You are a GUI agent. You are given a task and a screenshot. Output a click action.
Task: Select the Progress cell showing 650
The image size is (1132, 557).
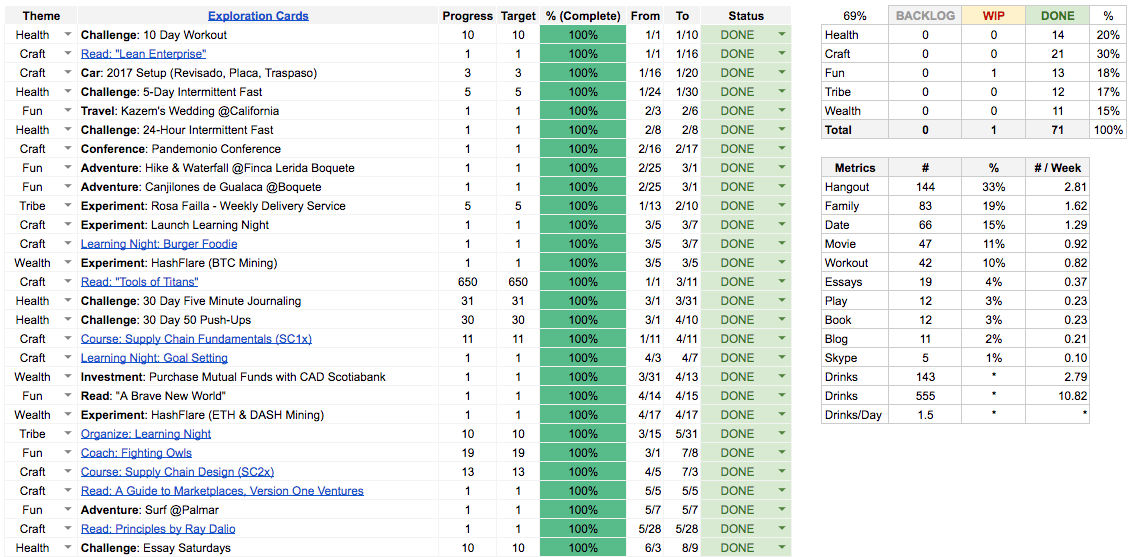click(467, 282)
